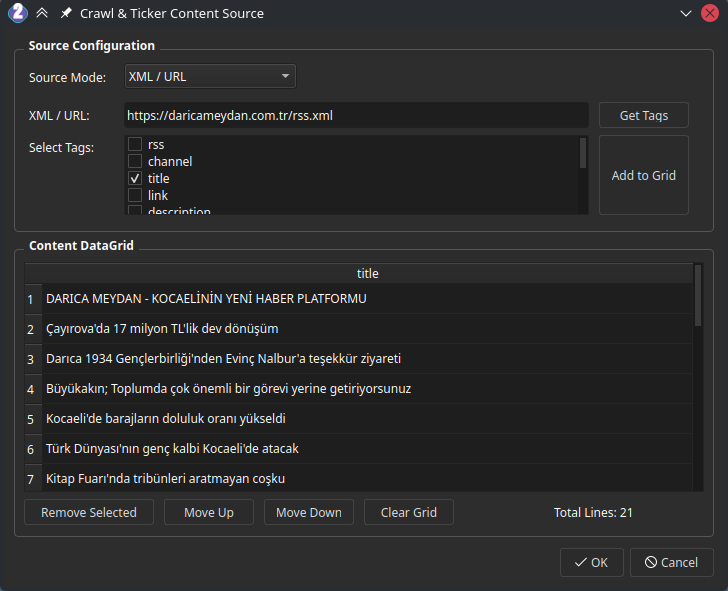Viewport: 728px width, 591px height.
Task: Click the Clear Grid button
Action: [409, 512]
